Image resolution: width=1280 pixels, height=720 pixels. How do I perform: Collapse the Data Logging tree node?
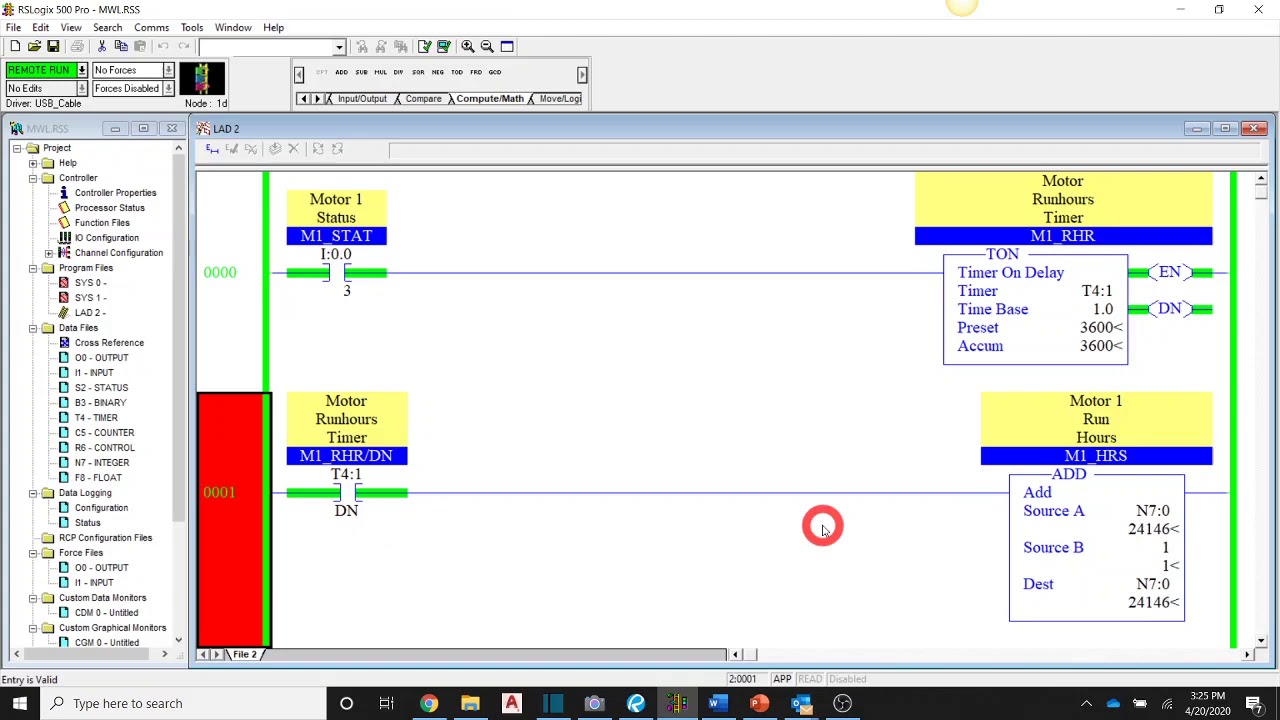(33, 493)
